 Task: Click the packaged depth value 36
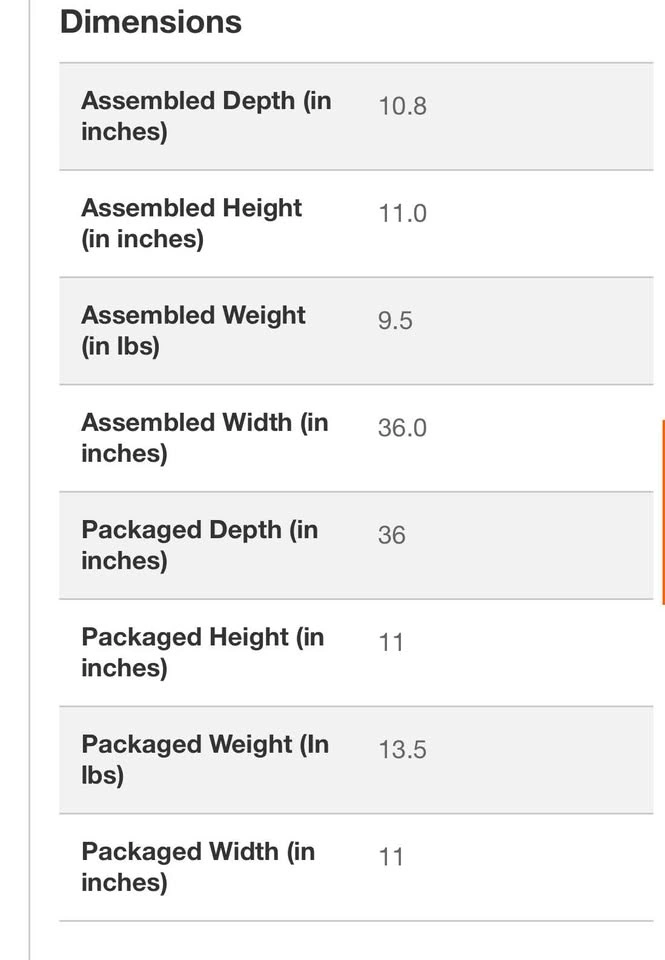(391, 535)
